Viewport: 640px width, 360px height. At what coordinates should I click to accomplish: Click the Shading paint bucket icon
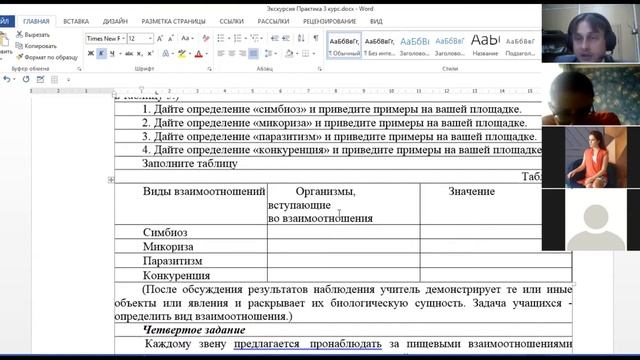click(x=289, y=53)
